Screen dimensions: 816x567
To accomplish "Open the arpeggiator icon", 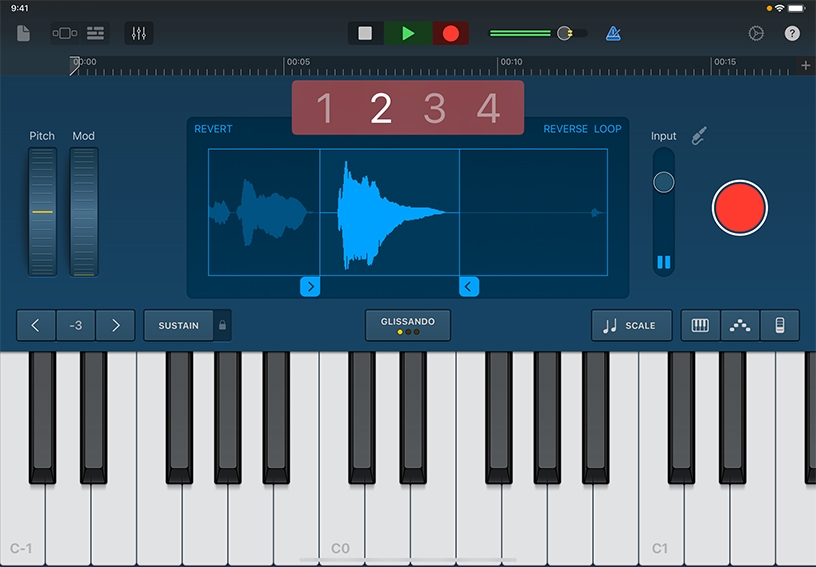I will click(x=740, y=325).
